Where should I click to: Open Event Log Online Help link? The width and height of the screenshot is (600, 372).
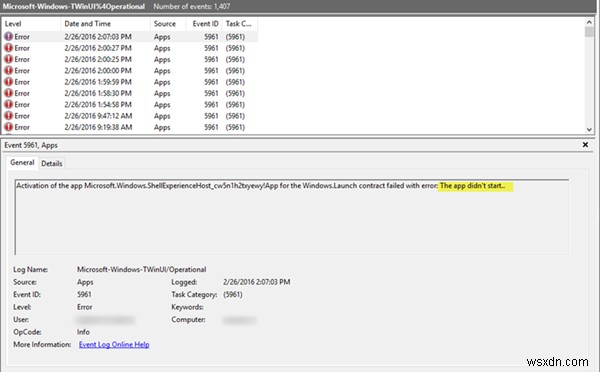(x=114, y=344)
